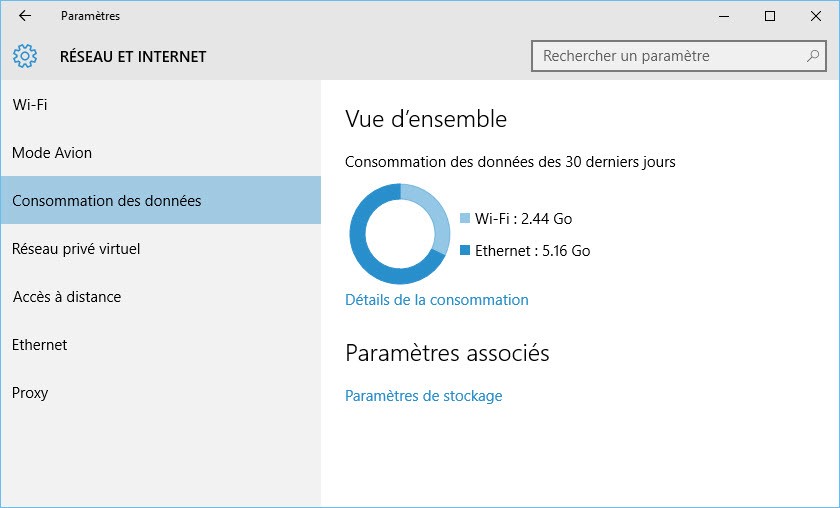Close the Paramètres window

pyautogui.click(x=816, y=16)
